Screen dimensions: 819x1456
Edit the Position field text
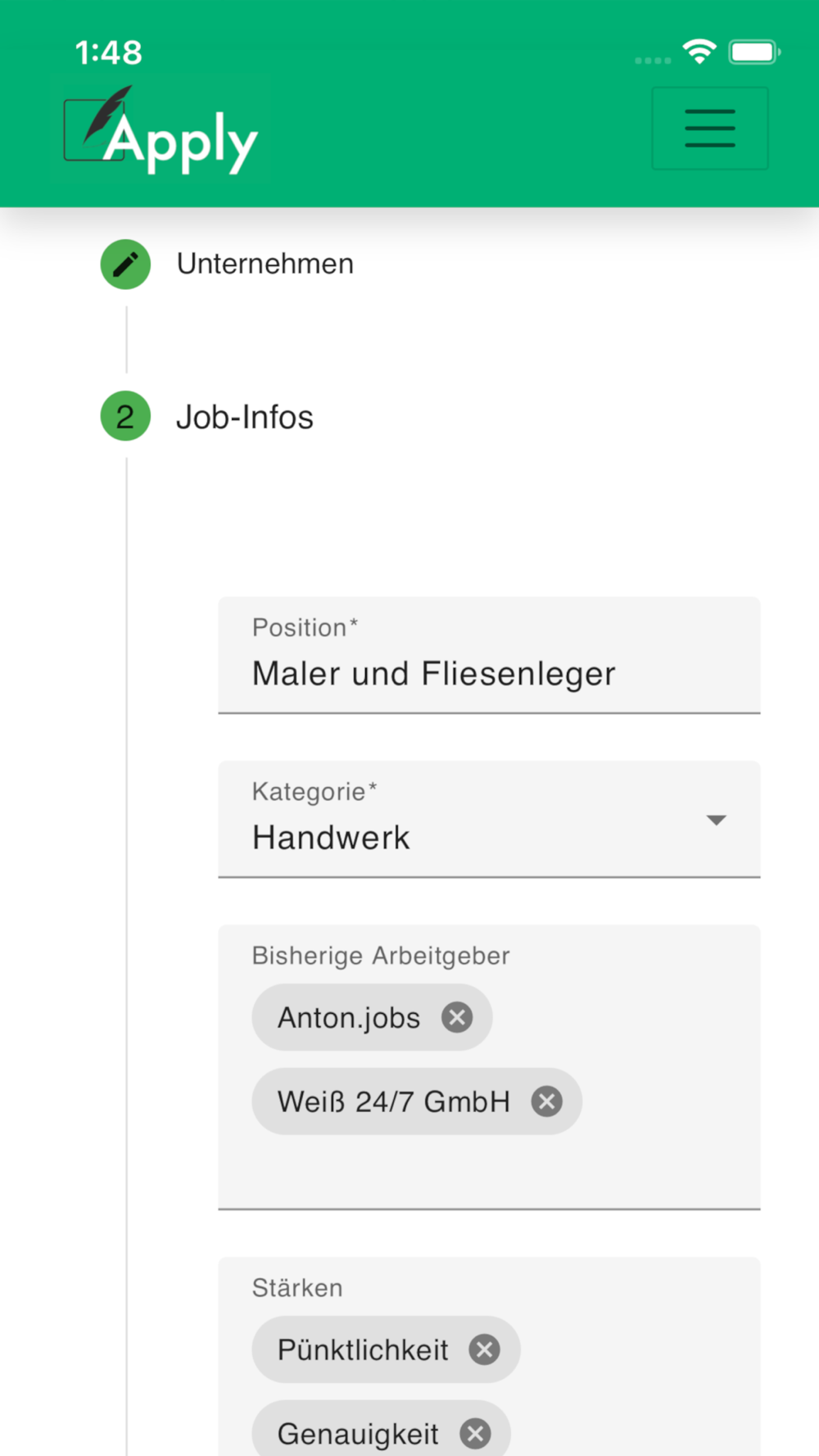pyautogui.click(x=489, y=656)
